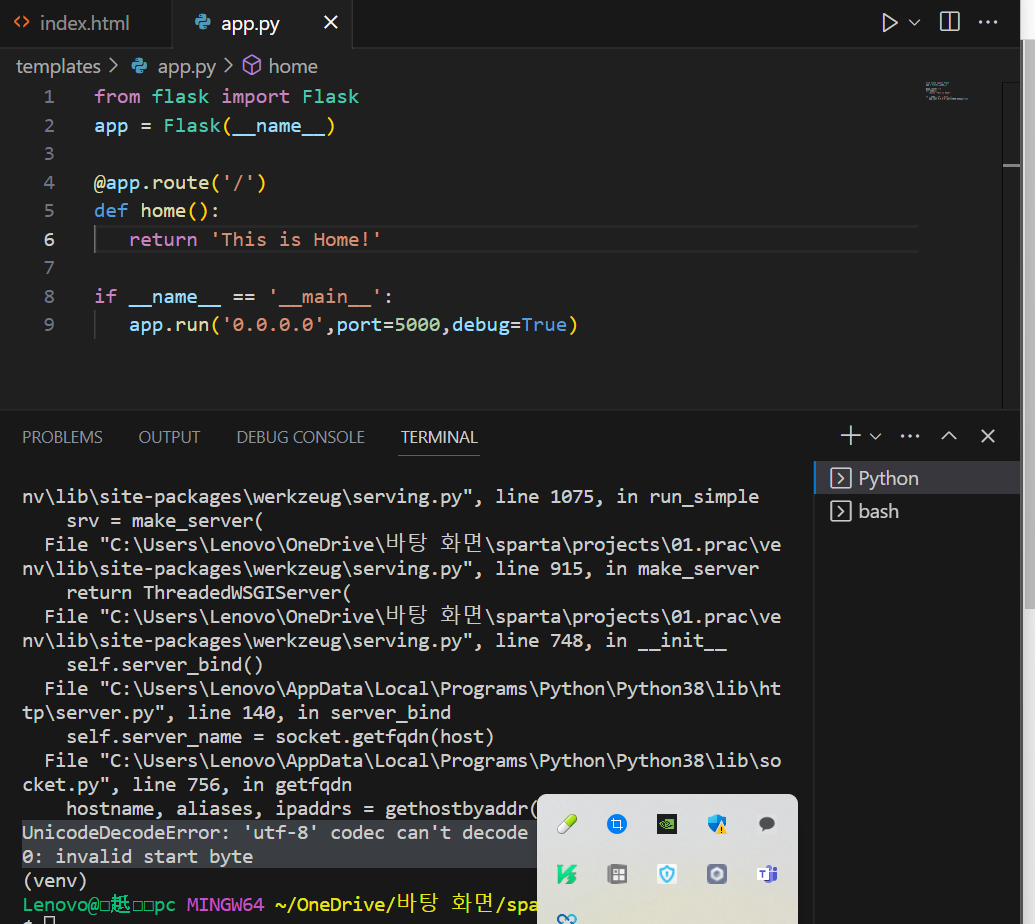Viewport: 1035px width, 924px height.
Task: Open the gray hexagon tray icon
Action: pos(717,874)
